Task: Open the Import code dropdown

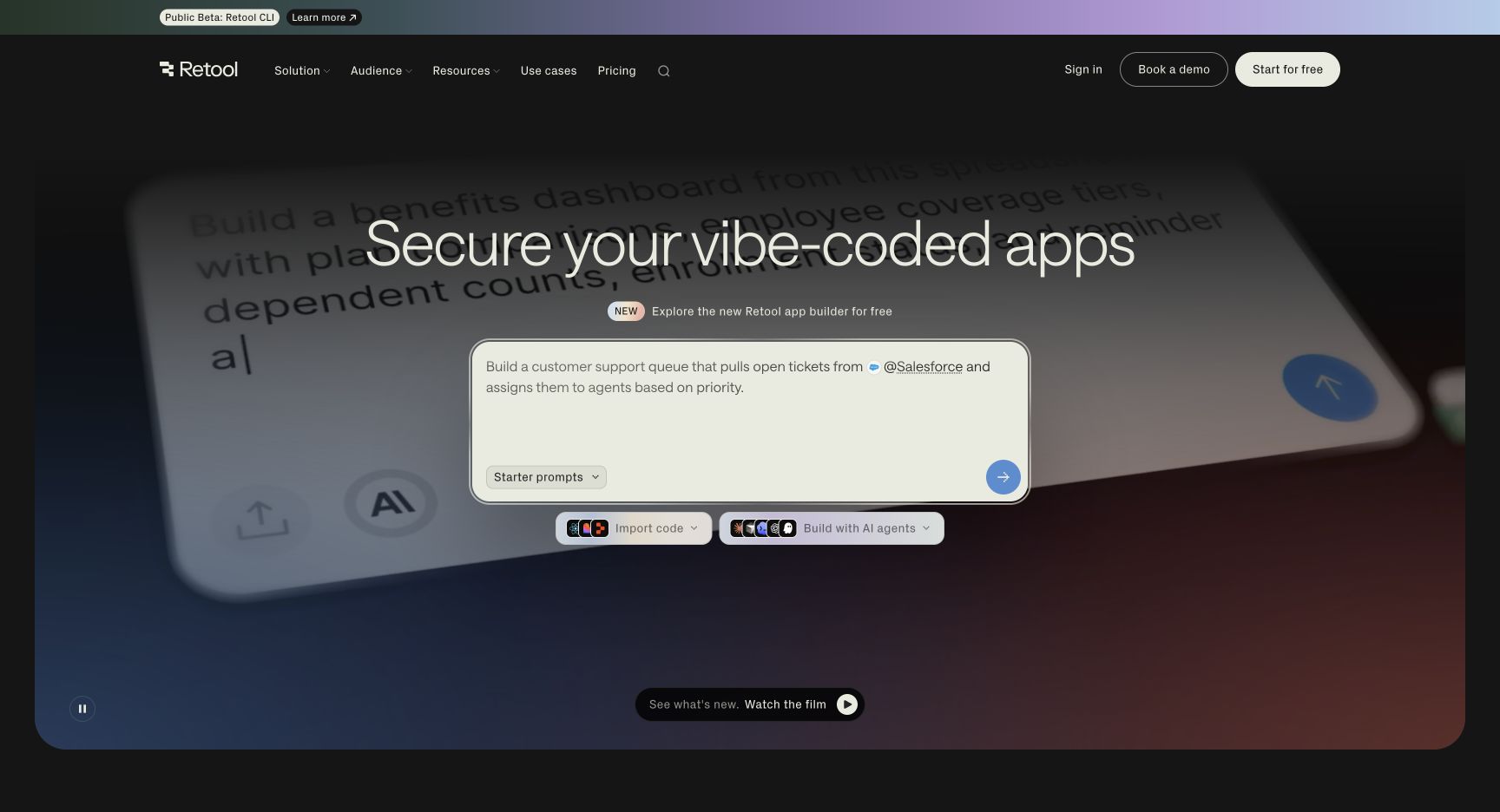Action: coord(634,528)
